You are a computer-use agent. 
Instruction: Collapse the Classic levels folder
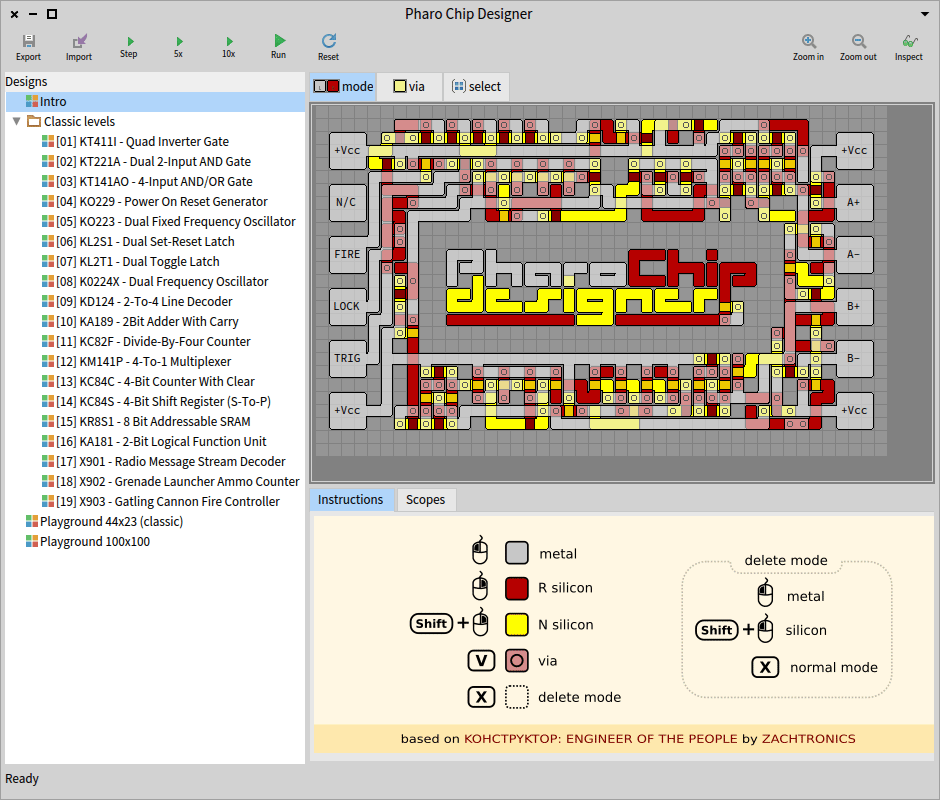(17, 121)
